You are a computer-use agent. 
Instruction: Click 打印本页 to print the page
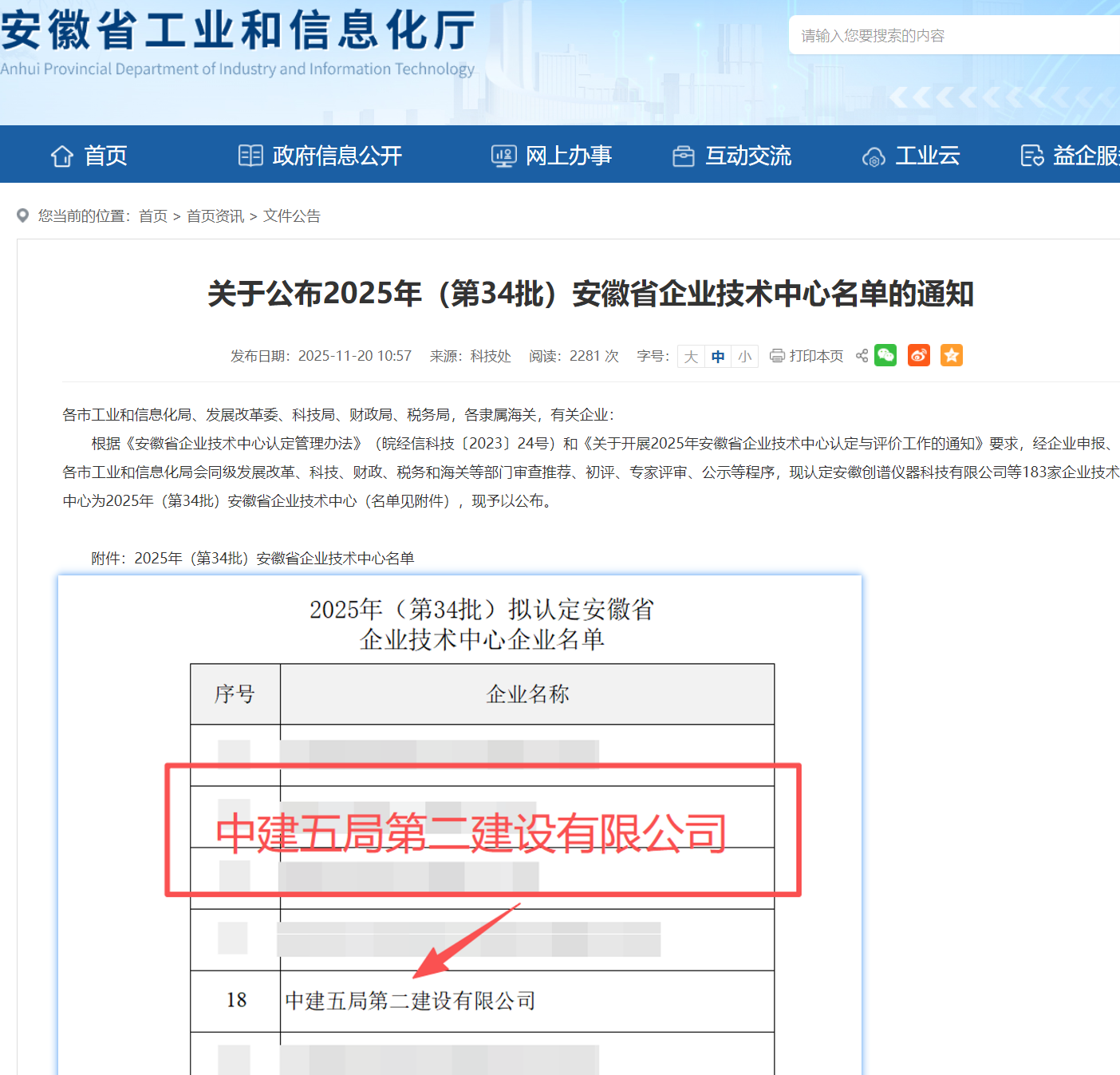pos(815,355)
